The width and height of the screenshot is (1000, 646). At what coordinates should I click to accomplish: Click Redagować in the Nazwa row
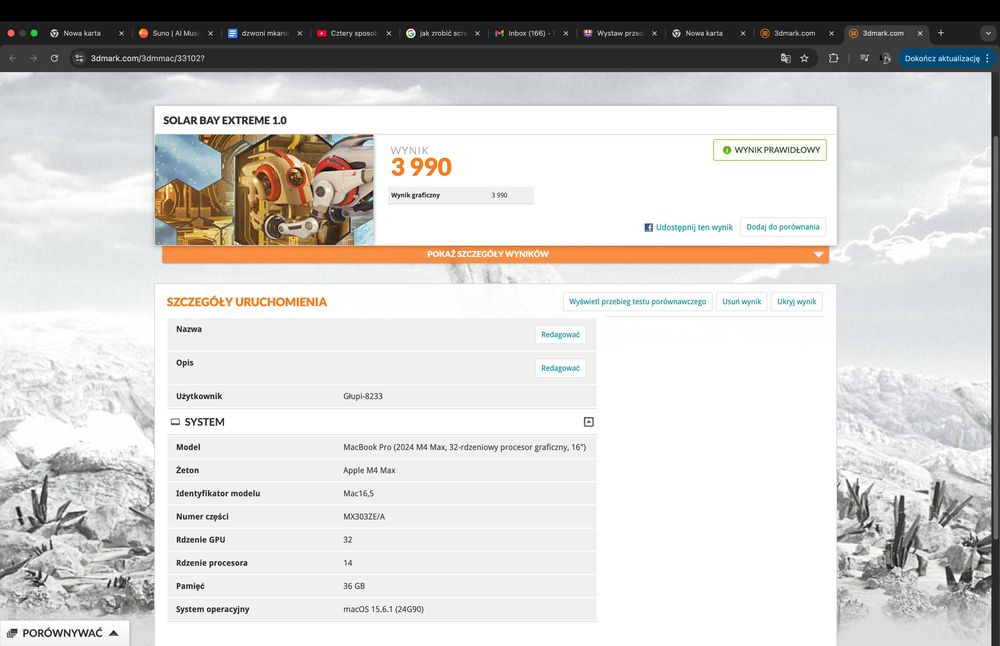point(560,334)
